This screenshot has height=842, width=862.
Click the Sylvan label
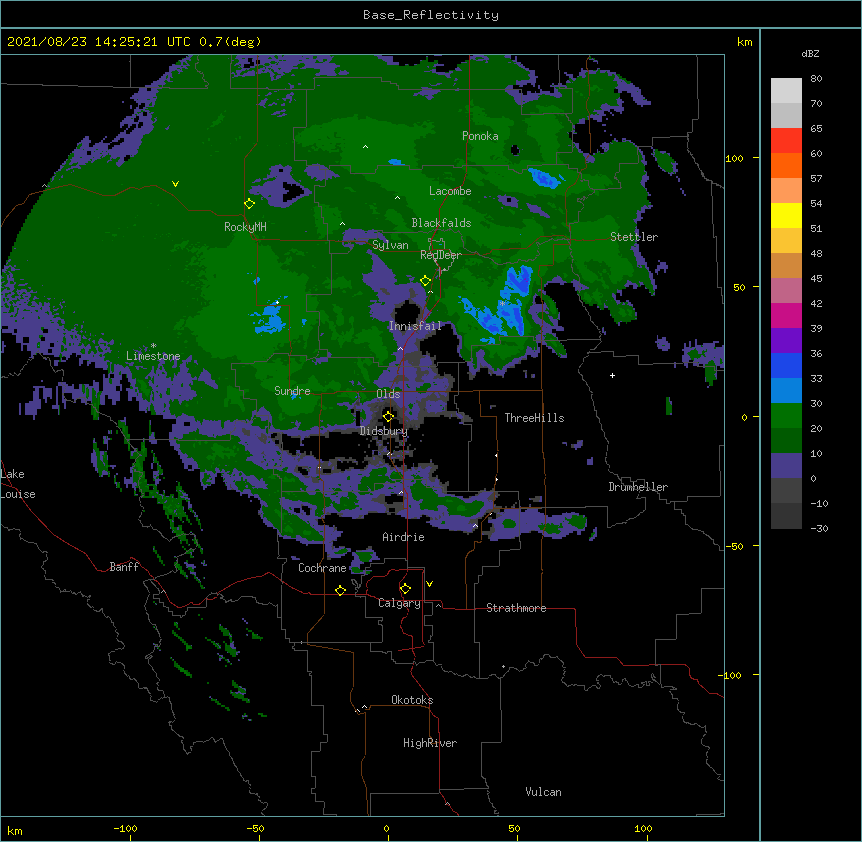(390, 245)
